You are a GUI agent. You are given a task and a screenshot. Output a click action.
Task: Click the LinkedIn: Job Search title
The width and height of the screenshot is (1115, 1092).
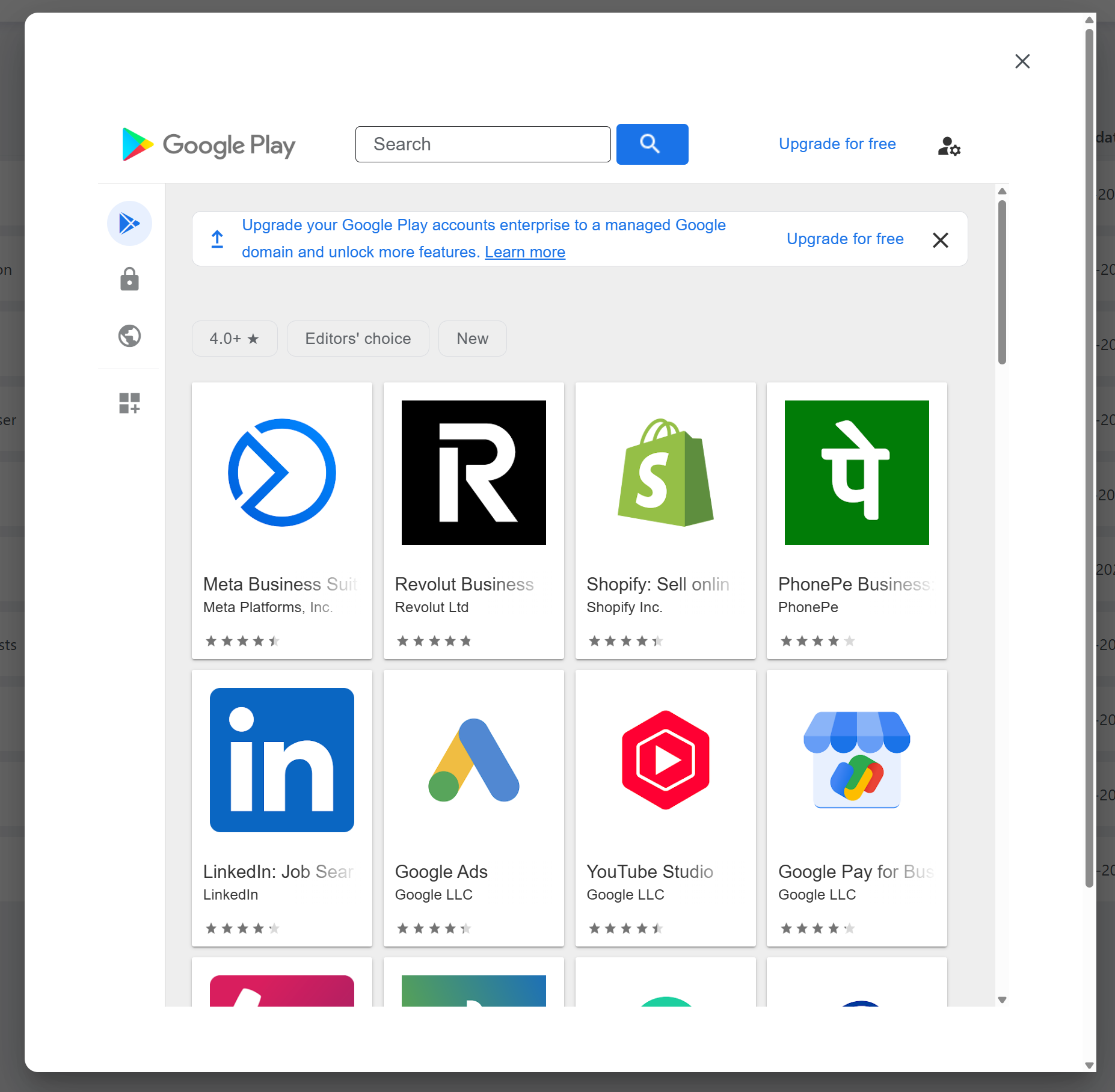[279, 871]
